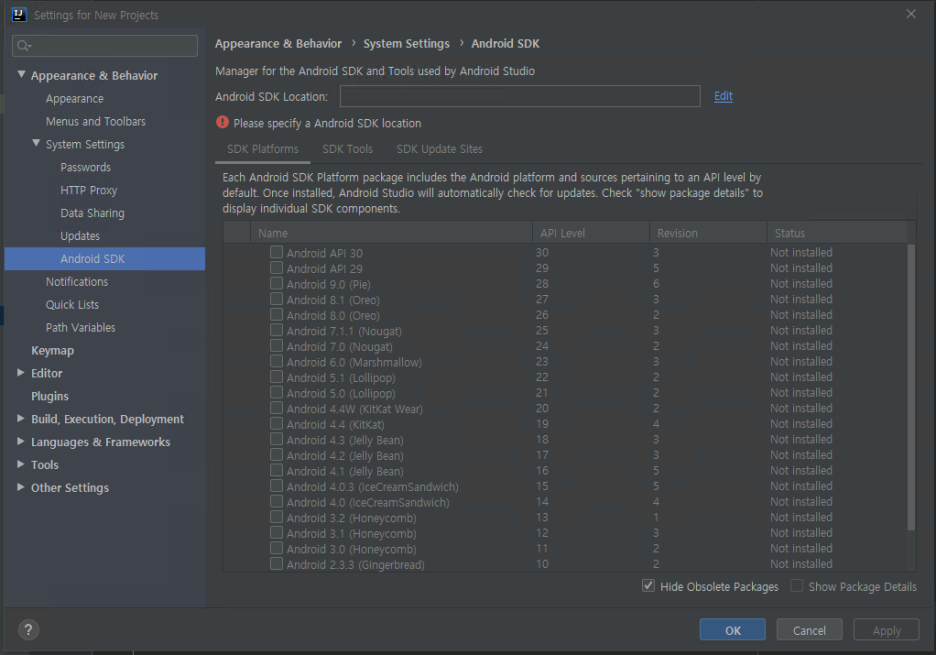
Task: Sort the table by Revision column
Action: pos(708,233)
